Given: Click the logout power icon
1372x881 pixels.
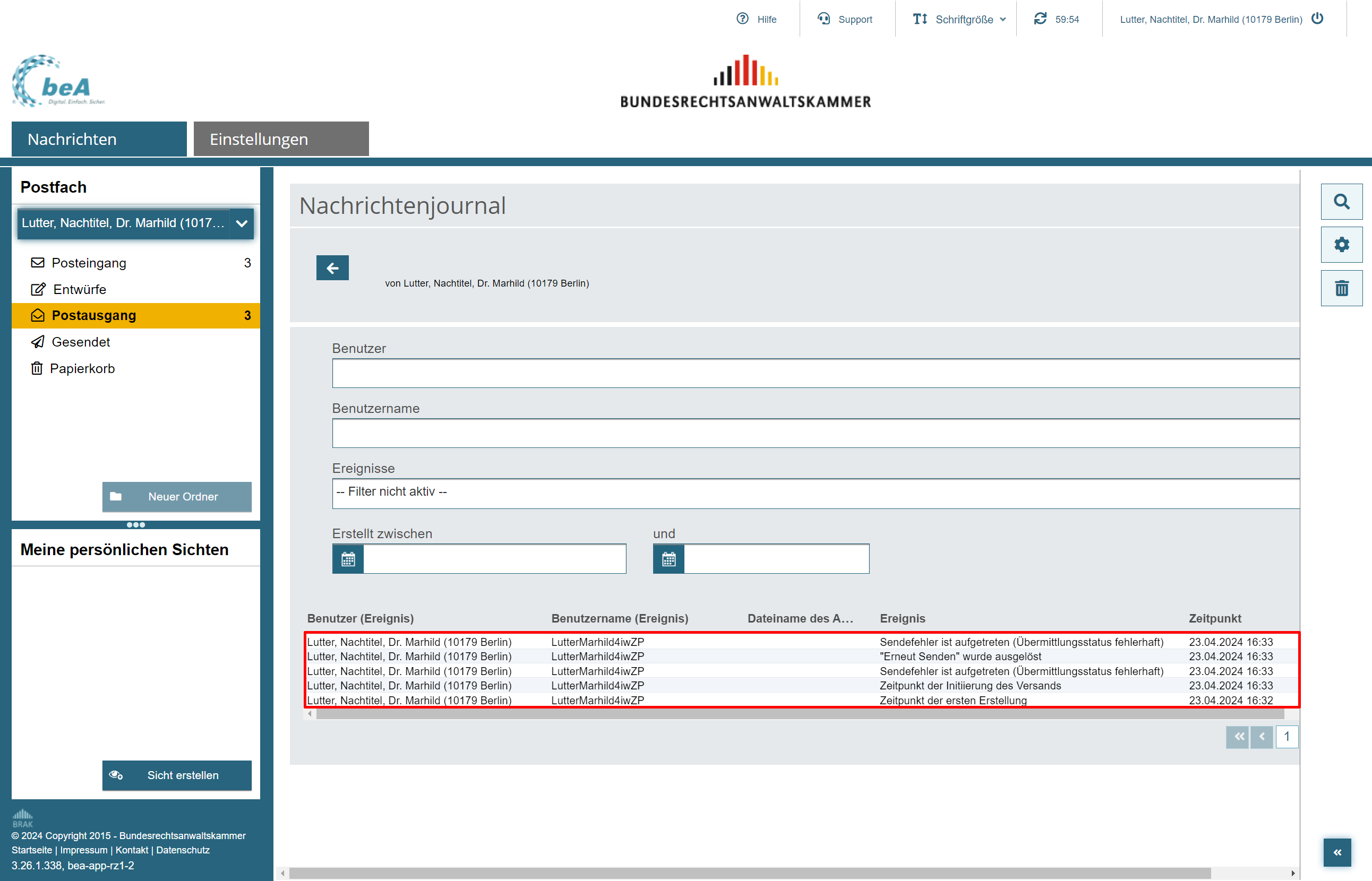Looking at the screenshot, I should (1317, 19).
